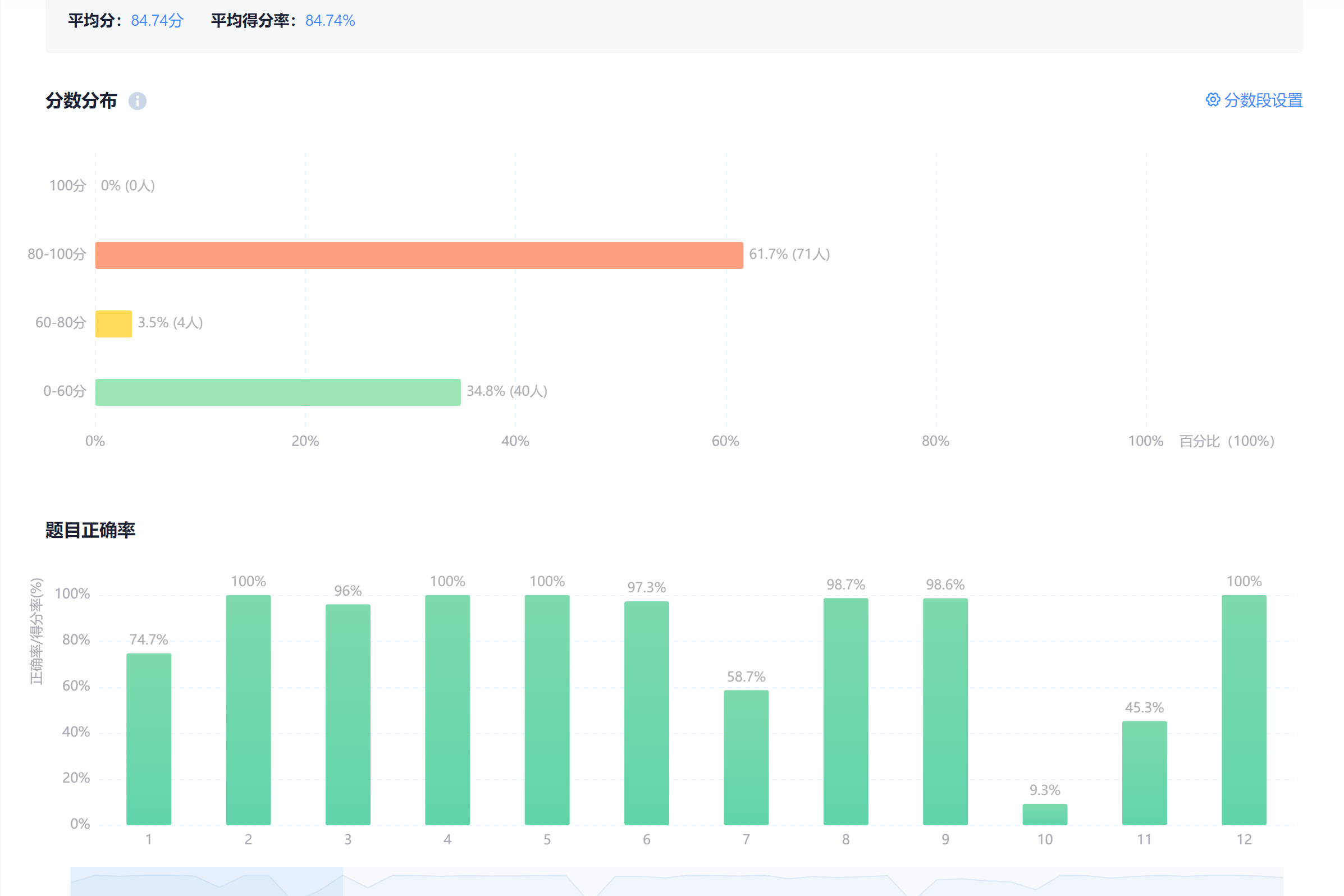Viewport: 1344px width, 896px height.
Task: Click the question 10 bar showing 9.3%
Action: [1045, 814]
